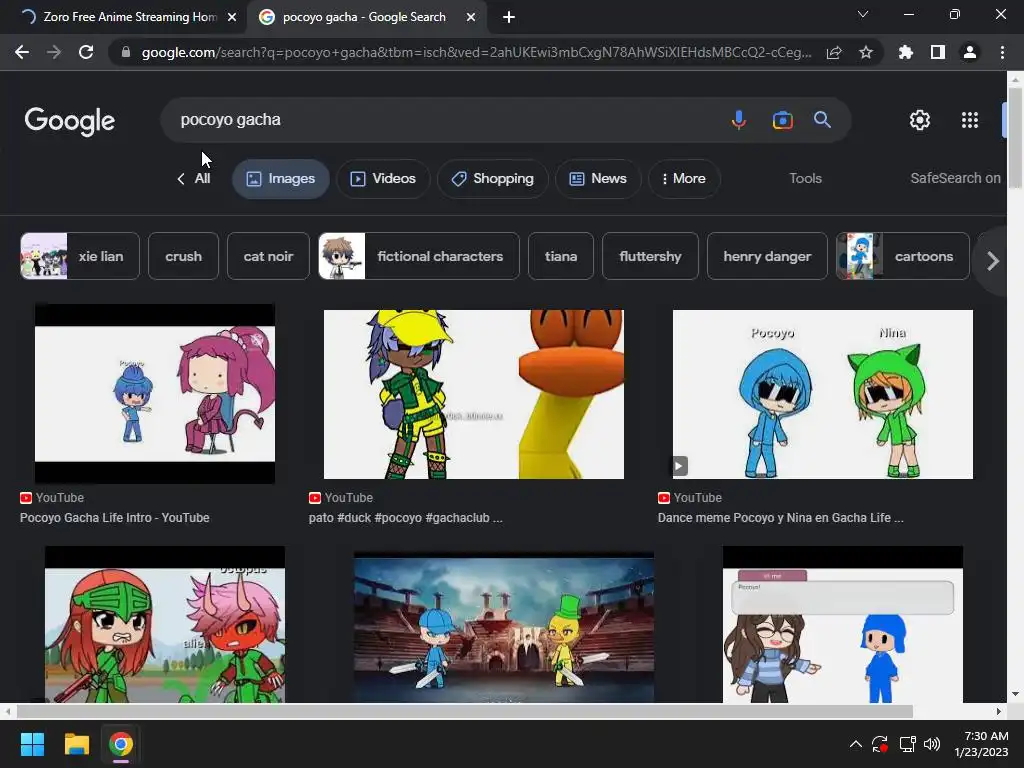Share this page from the address bar
1024x768 pixels.
click(x=834, y=52)
